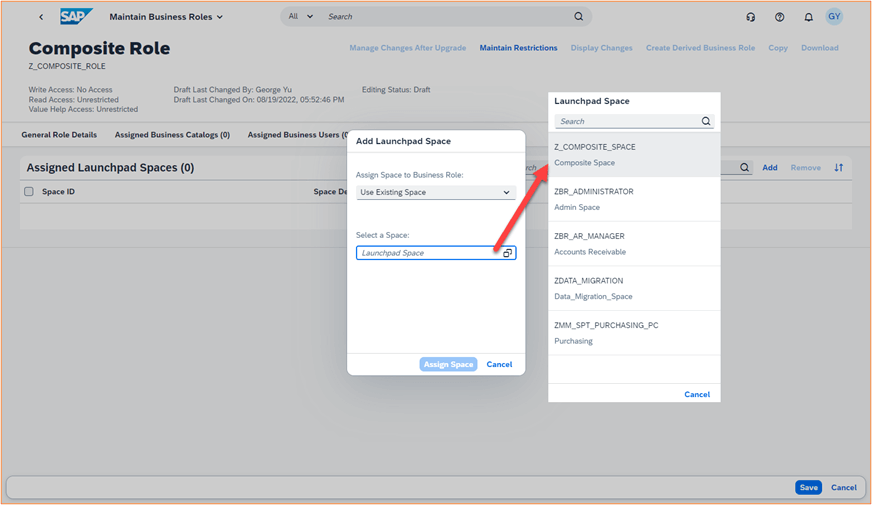Click the Assign Space button
Screen dimensions: 872x505
click(x=448, y=364)
